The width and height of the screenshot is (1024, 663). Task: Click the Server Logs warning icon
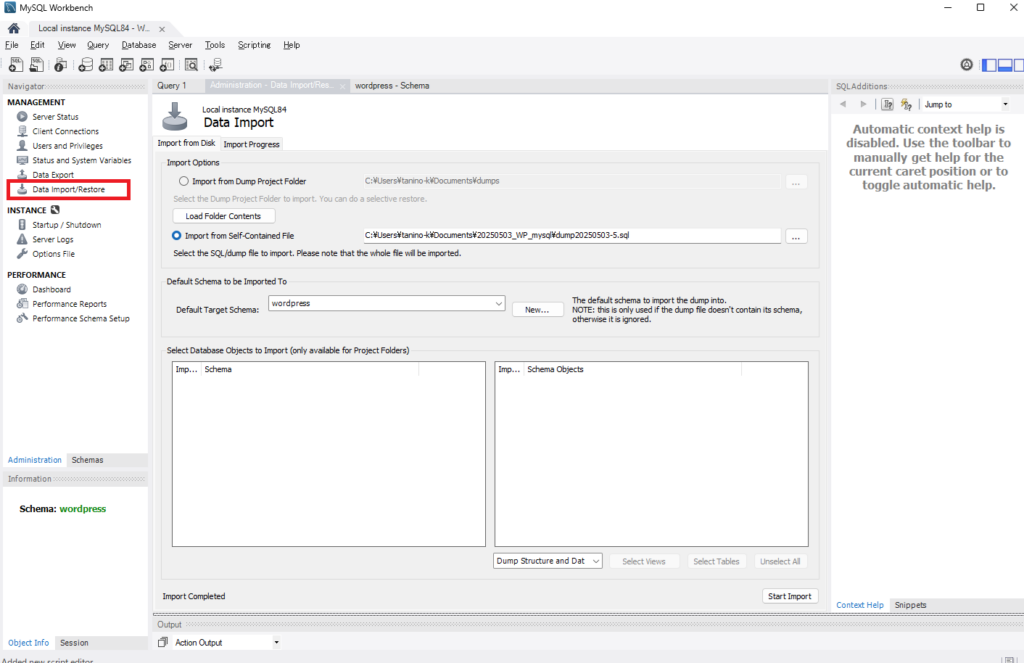tap(22, 239)
